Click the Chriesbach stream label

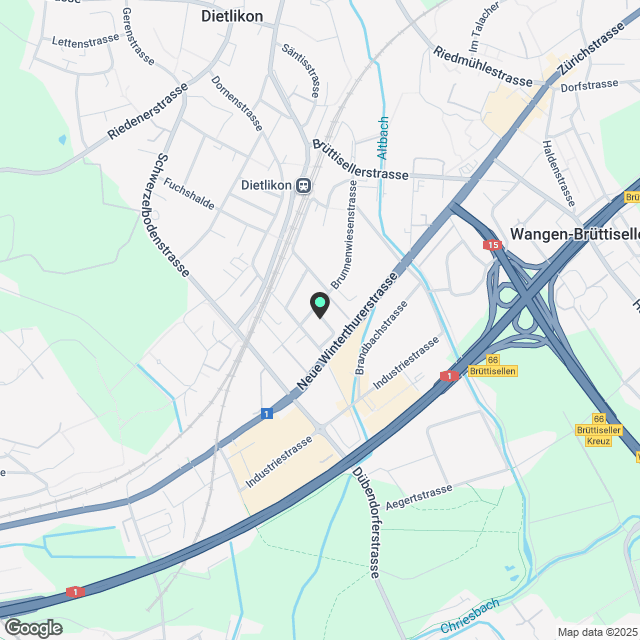470,616
